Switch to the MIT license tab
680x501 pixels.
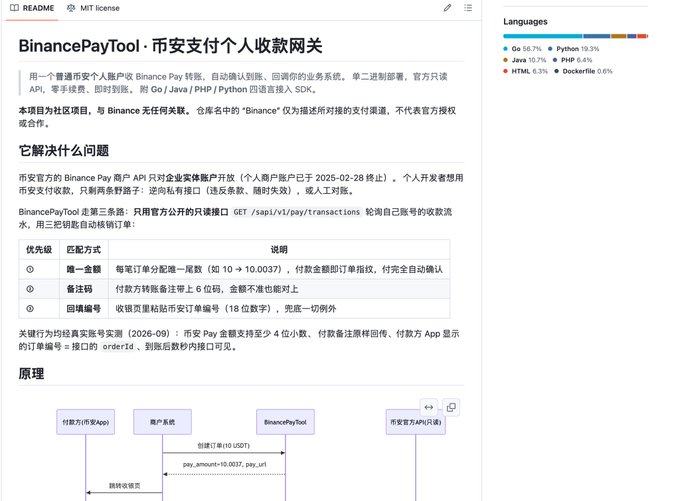(93, 8)
